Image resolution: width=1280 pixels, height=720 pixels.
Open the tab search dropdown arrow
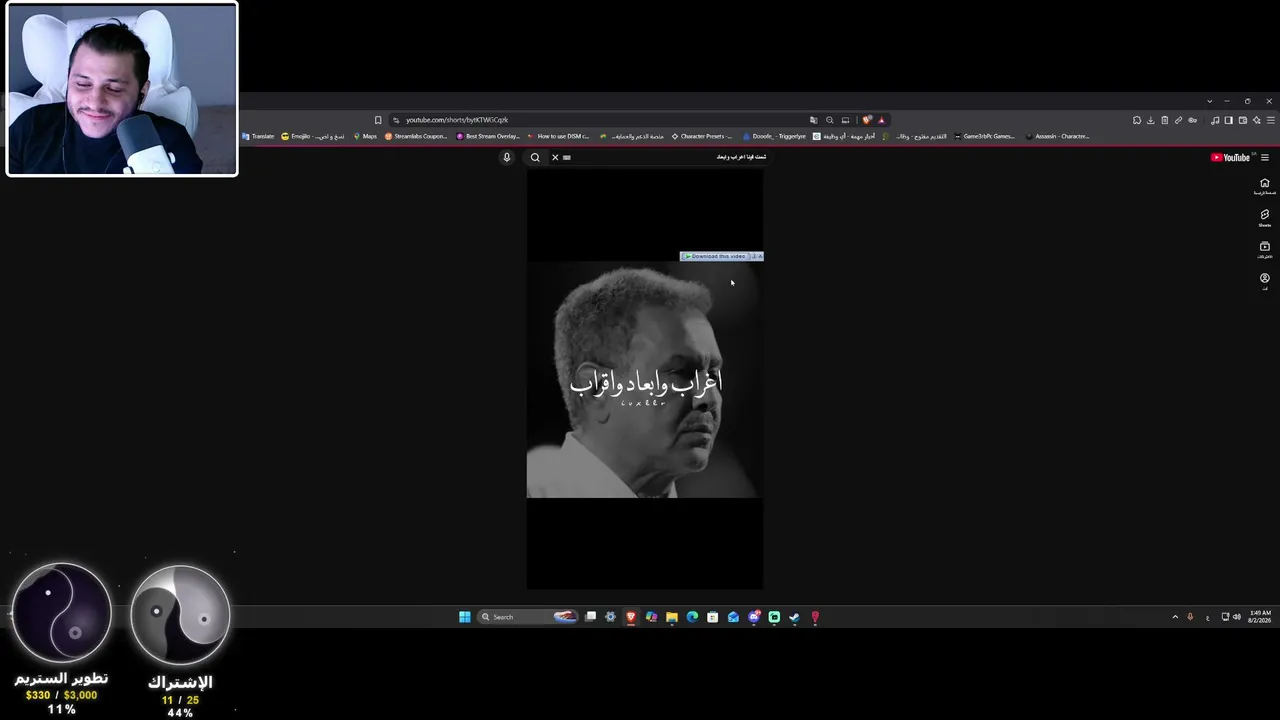pos(1209,101)
